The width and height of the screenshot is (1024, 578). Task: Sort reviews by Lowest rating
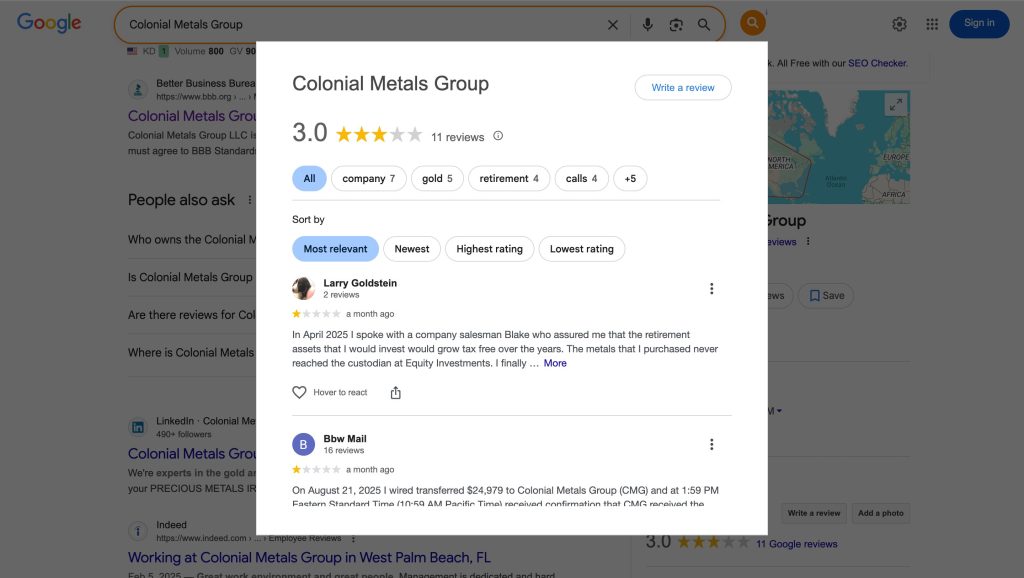581,249
